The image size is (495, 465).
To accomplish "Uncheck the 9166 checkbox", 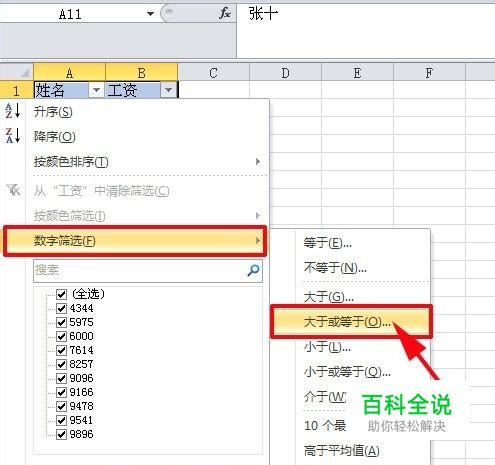I will (x=61, y=392).
